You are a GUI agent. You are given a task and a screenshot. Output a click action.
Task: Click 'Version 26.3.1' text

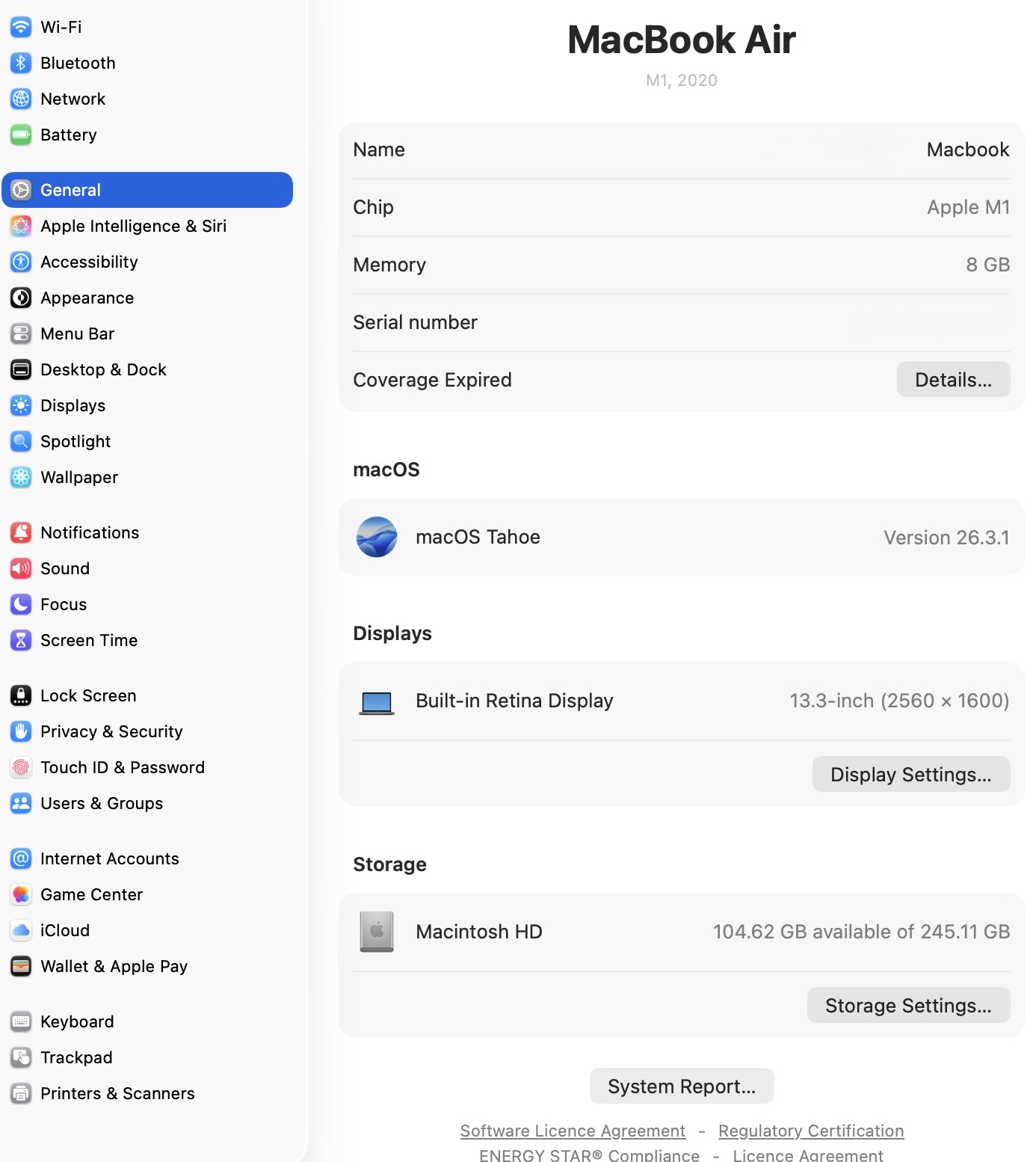946,538
